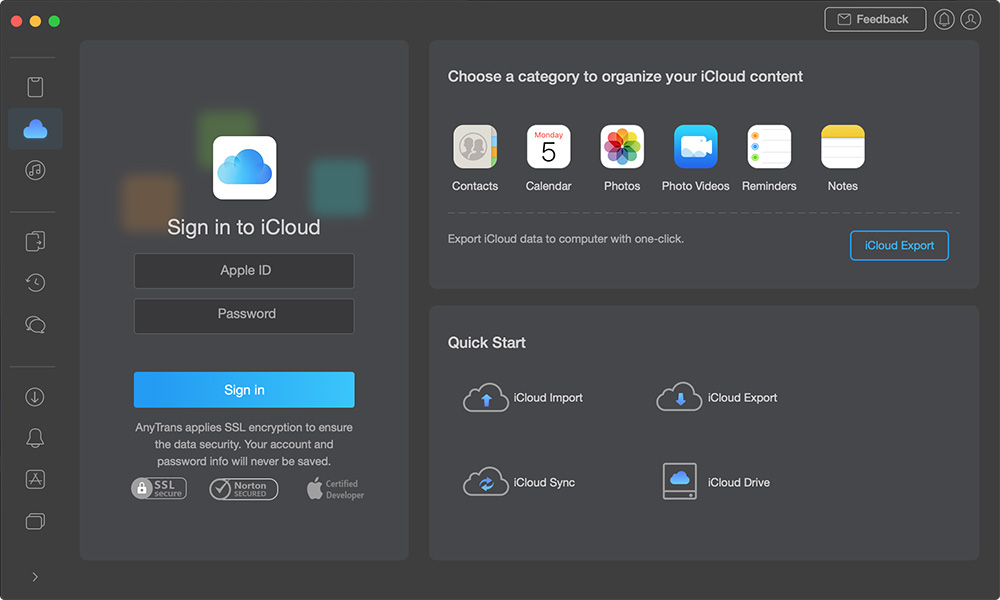Open notifications with the top-right bell icon
This screenshot has width=1000, height=600.
tap(944, 20)
